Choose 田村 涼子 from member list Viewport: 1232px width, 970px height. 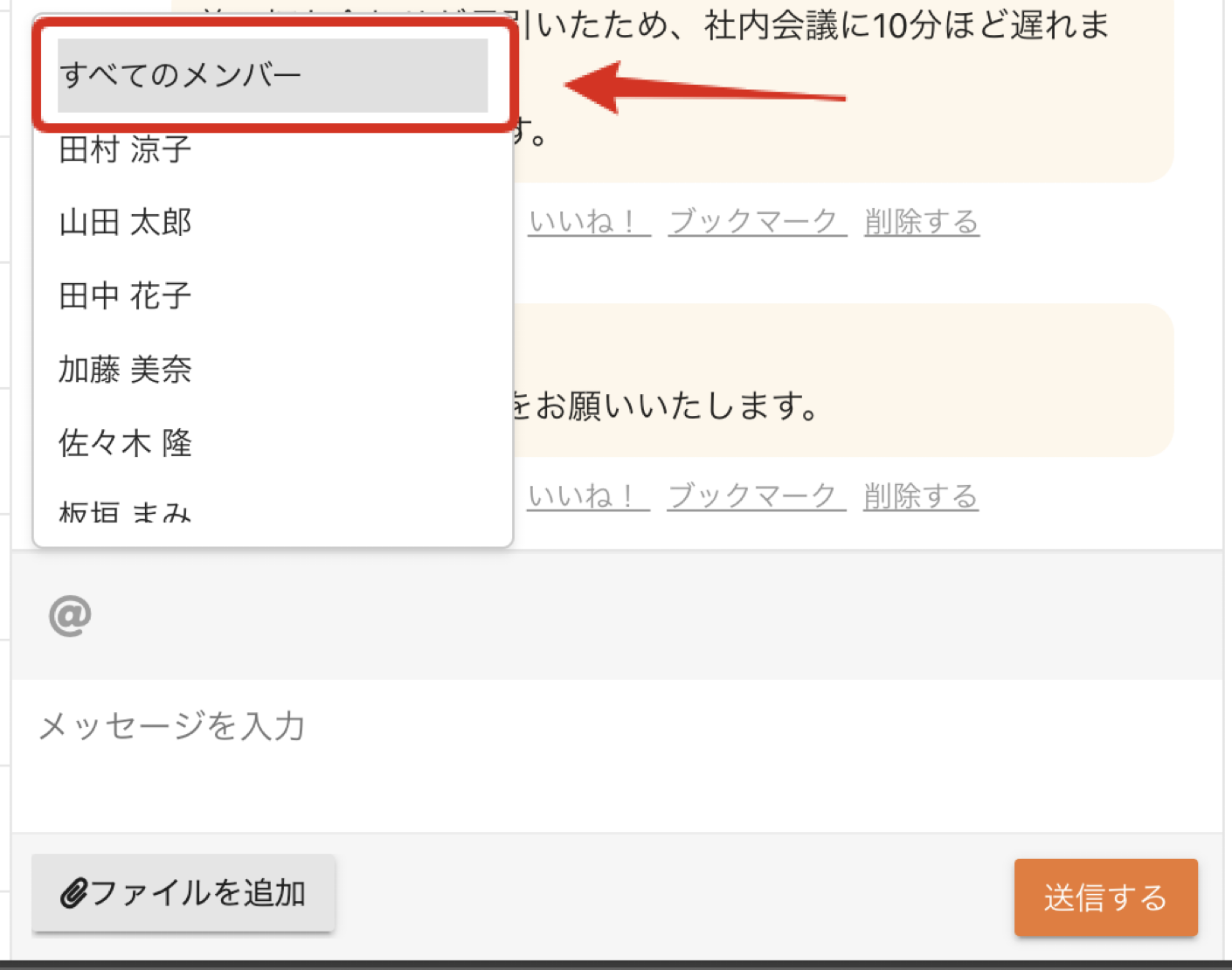tap(273, 149)
